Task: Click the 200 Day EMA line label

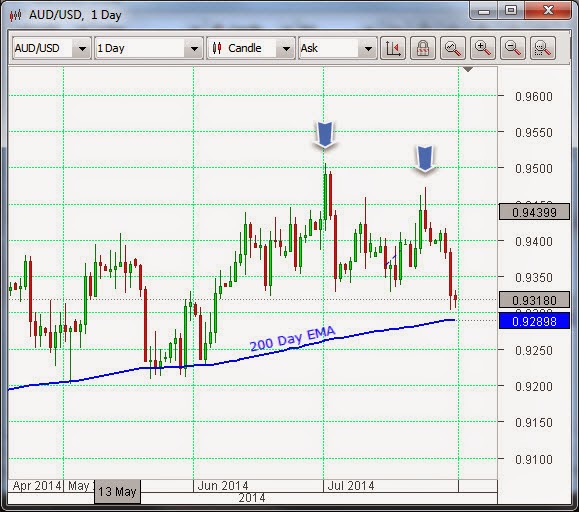Action: click(292, 339)
